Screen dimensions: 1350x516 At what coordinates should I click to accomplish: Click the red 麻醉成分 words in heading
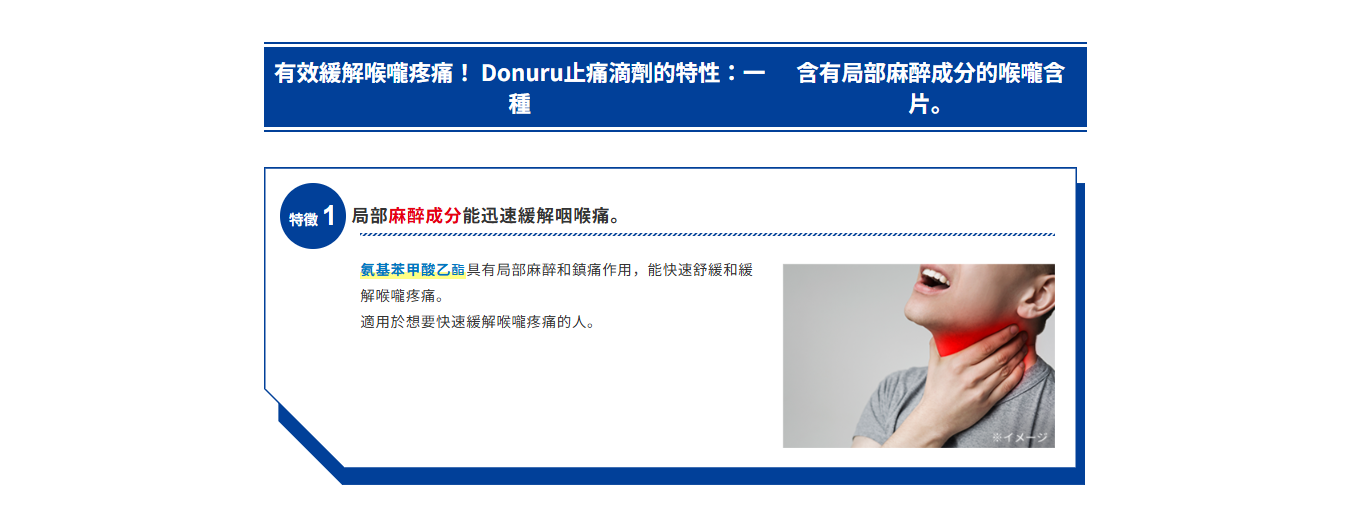(425, 216)
